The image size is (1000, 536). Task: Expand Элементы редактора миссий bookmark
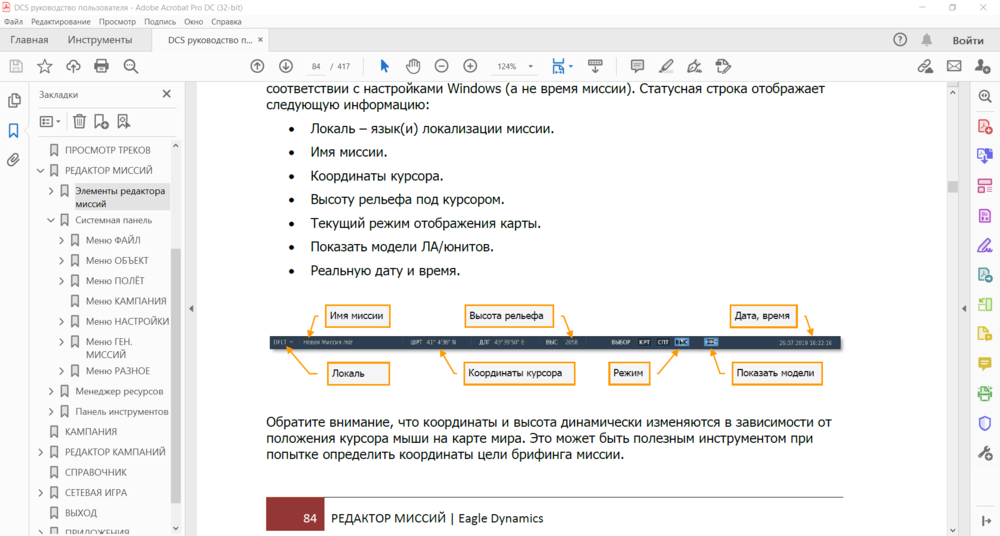[x=51, y=191]
